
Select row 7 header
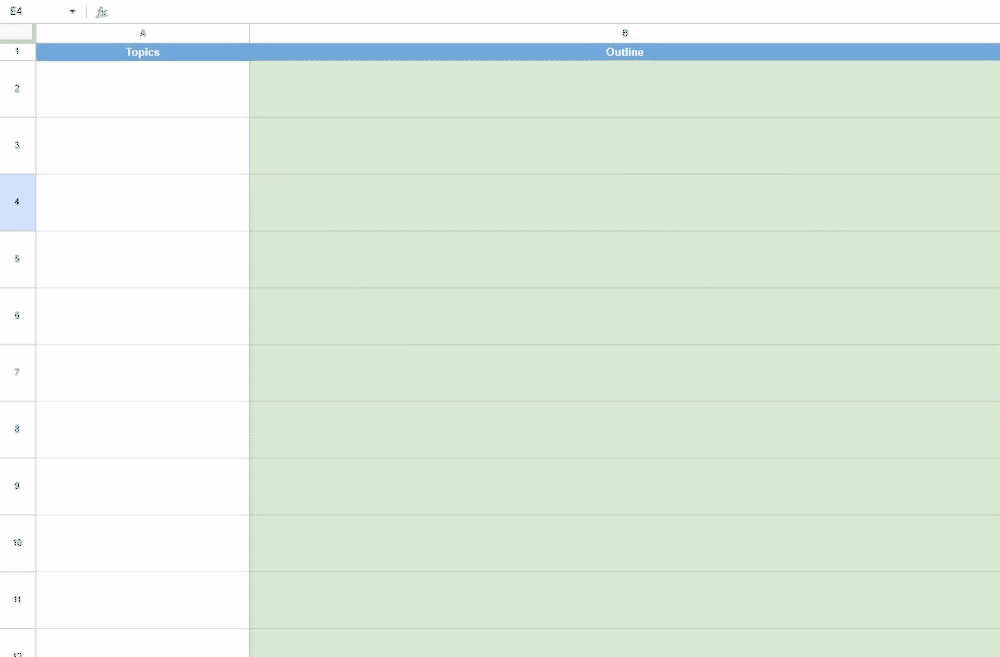click(17, 373)
